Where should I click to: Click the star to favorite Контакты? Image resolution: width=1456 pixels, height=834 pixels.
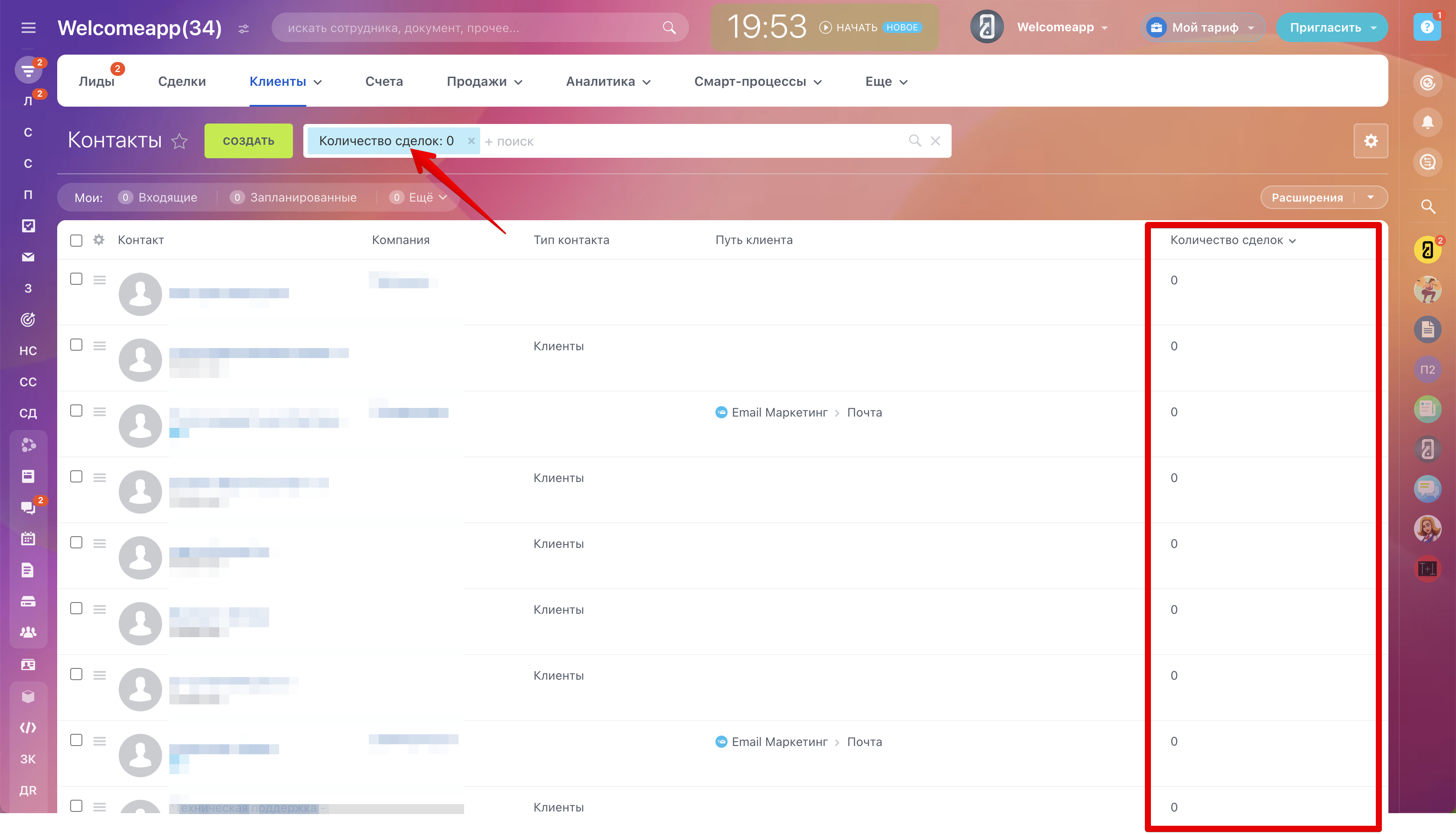click(x=180, y=141)
